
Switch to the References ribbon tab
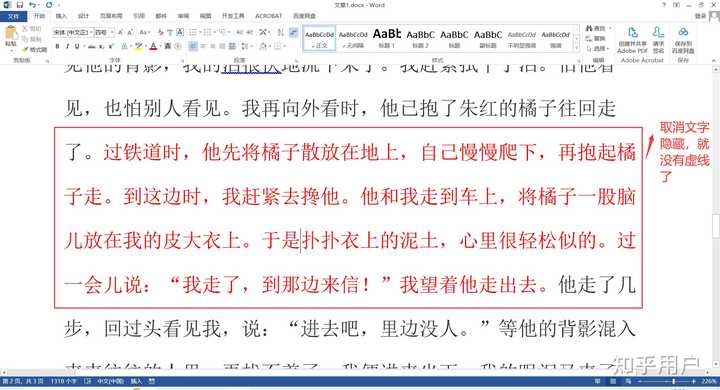click(x=139, y=16)
